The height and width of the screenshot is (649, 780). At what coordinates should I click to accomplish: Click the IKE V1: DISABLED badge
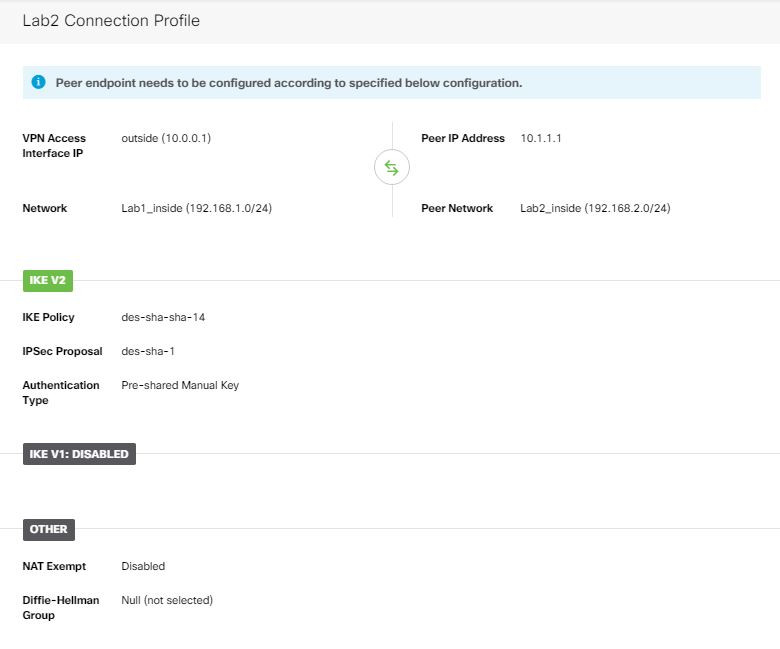[x=79, y=454]
